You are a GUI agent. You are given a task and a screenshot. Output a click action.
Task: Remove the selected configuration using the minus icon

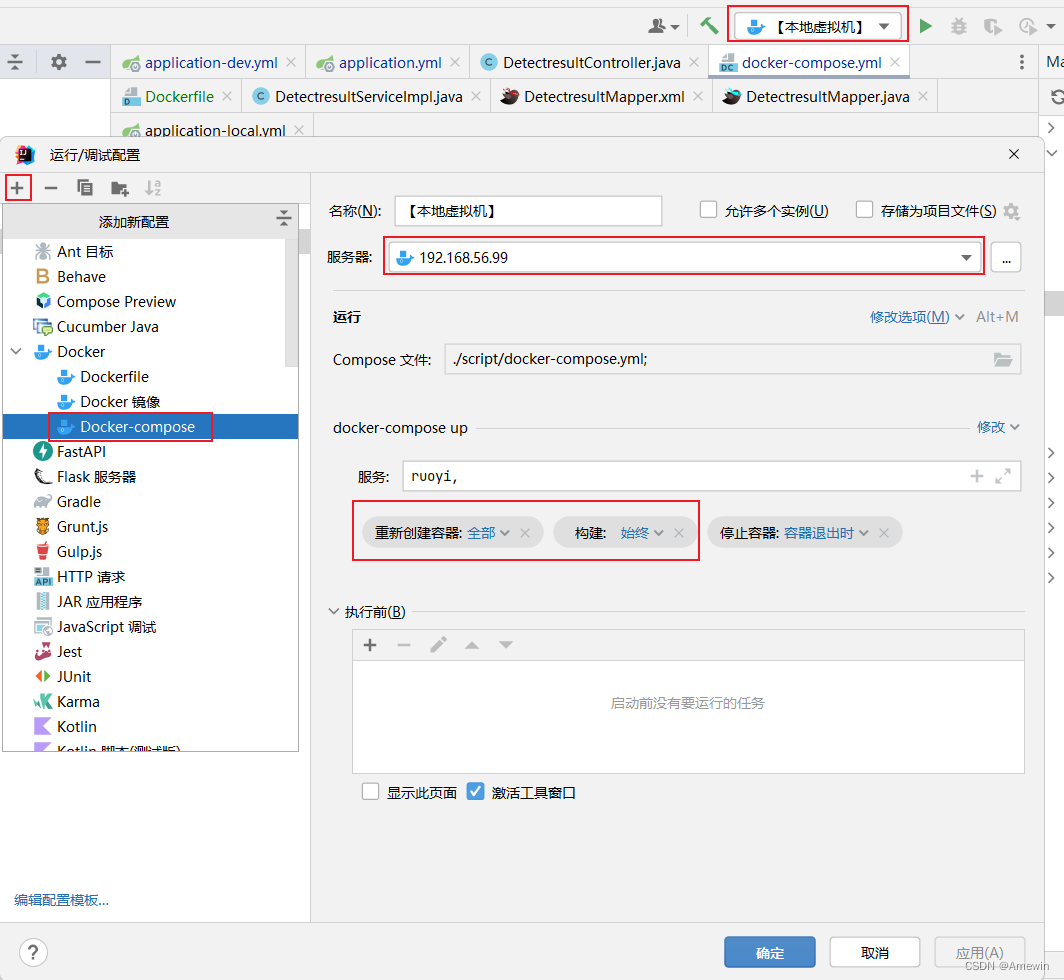click(51, 188)
